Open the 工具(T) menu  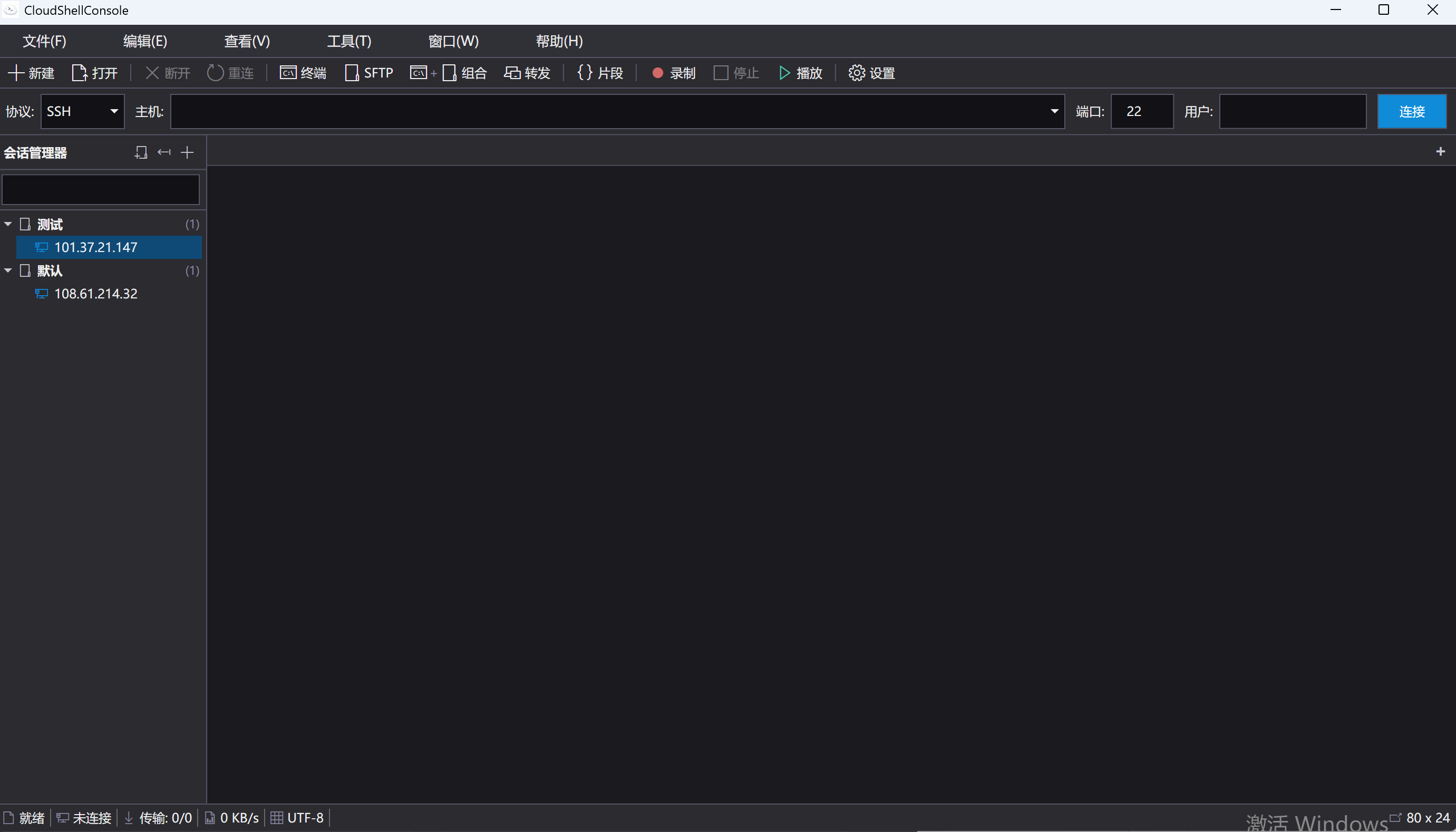348,41
